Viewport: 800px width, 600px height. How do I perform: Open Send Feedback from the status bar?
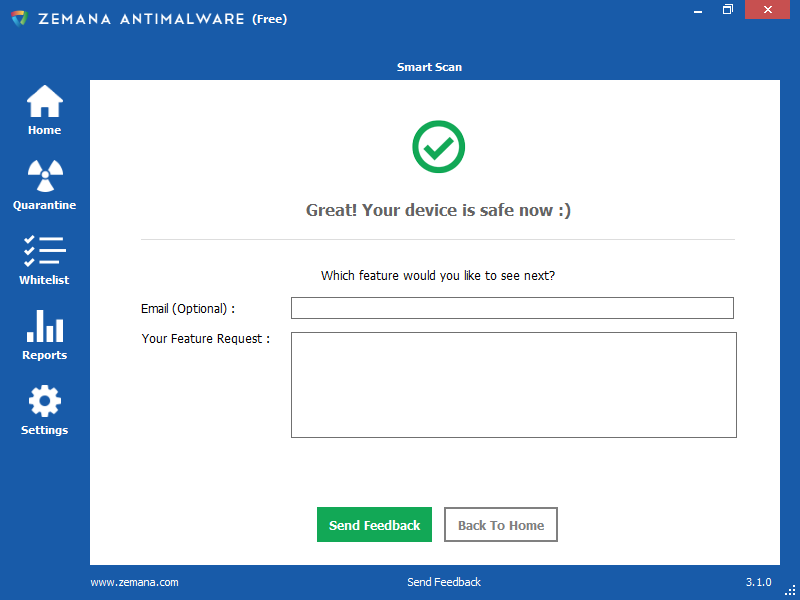pyautogui.click(x=444, y=581)
